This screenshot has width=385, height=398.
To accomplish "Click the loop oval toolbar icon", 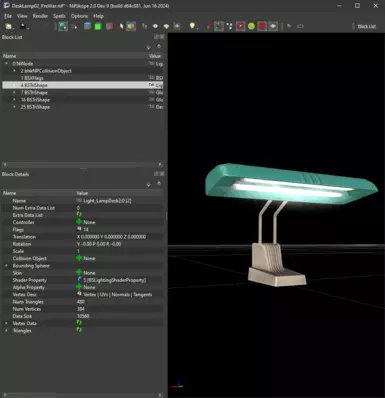I will pyautogui.click(x=300, y=26).
